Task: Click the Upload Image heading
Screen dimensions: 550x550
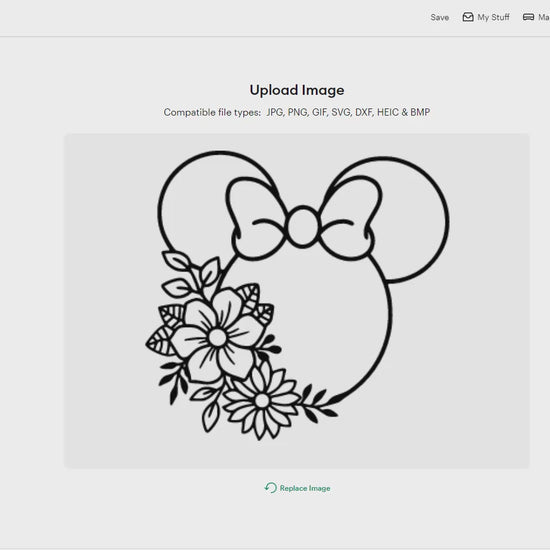Action: [297, 90]
